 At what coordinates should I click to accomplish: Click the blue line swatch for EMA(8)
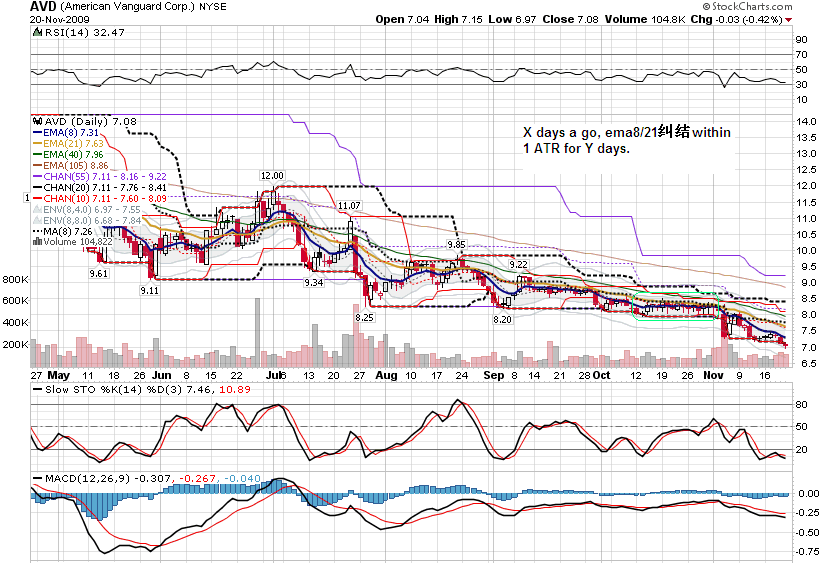[x=37, y=133]
